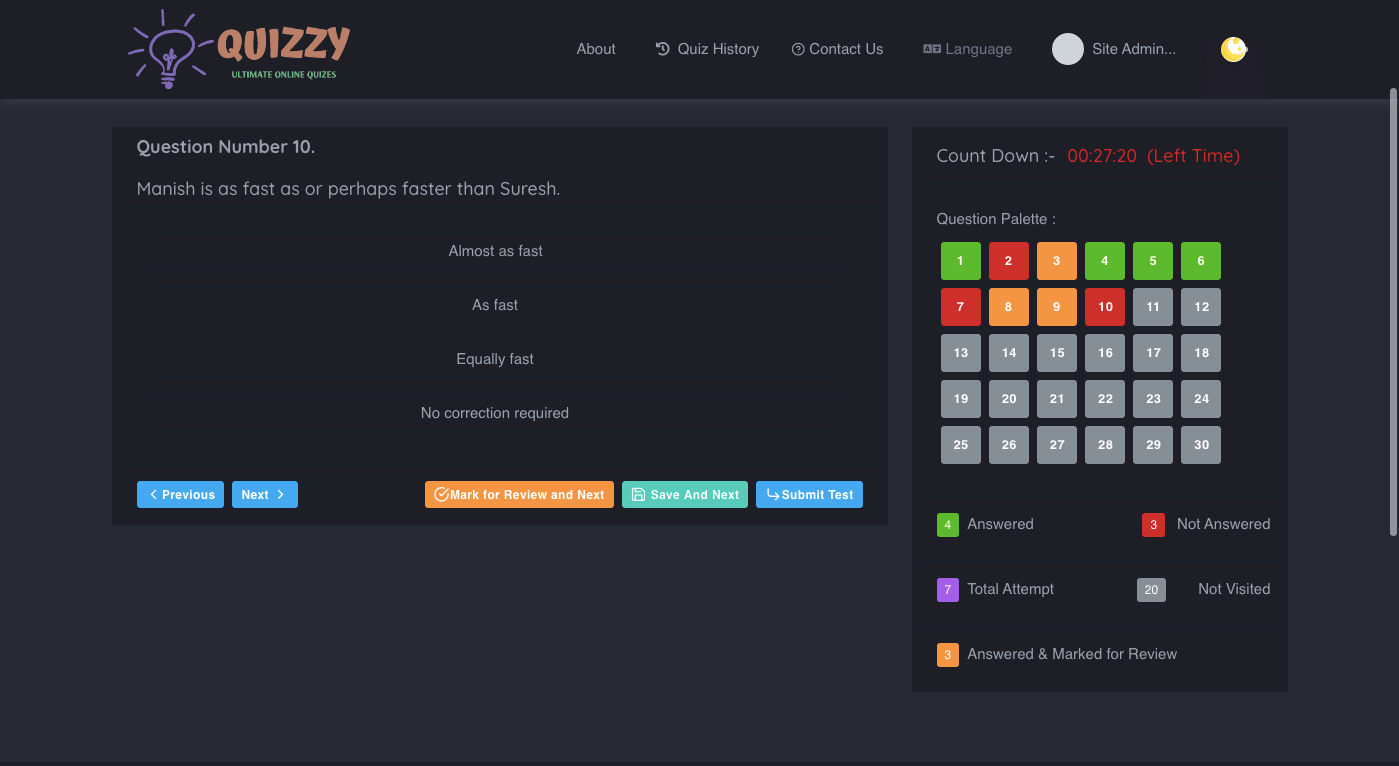Viewport: 1399px width, 766px height.
Task: Click the Quizzy lightbulb logo
Action: tap(240, 49)
